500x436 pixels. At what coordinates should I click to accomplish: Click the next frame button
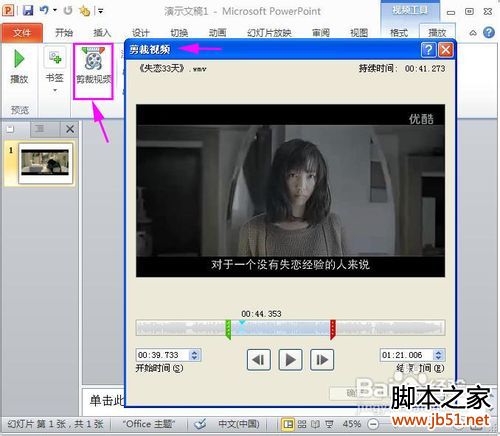tap(322, 360)
